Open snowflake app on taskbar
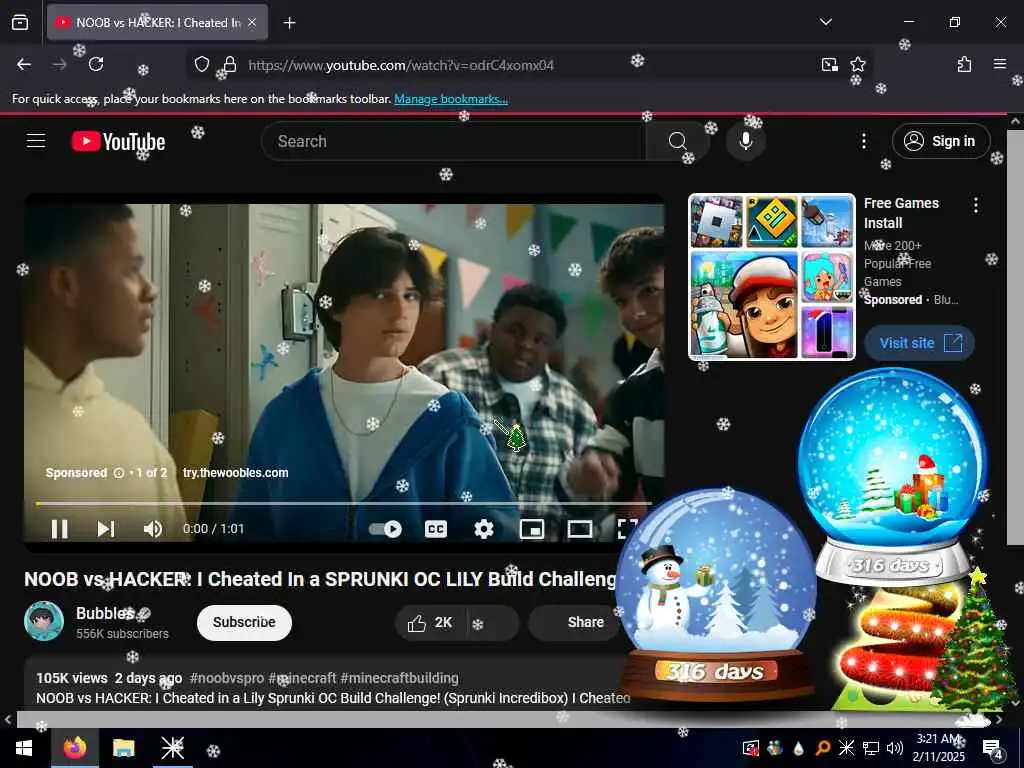The image size is (1024, 768). click(x=172, y=748)
